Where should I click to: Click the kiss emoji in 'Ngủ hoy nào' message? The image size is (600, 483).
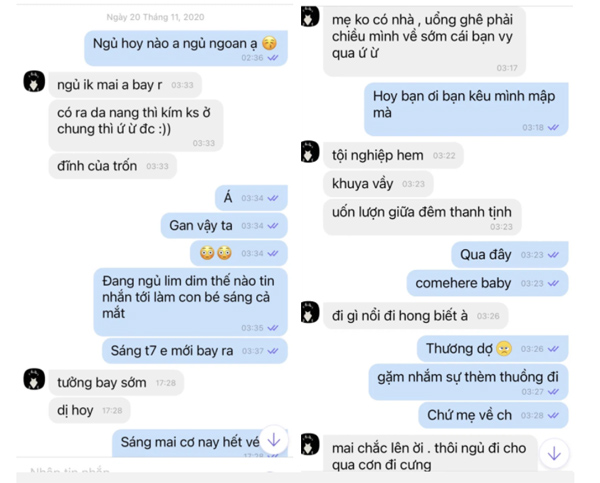[x=269, y=43]
